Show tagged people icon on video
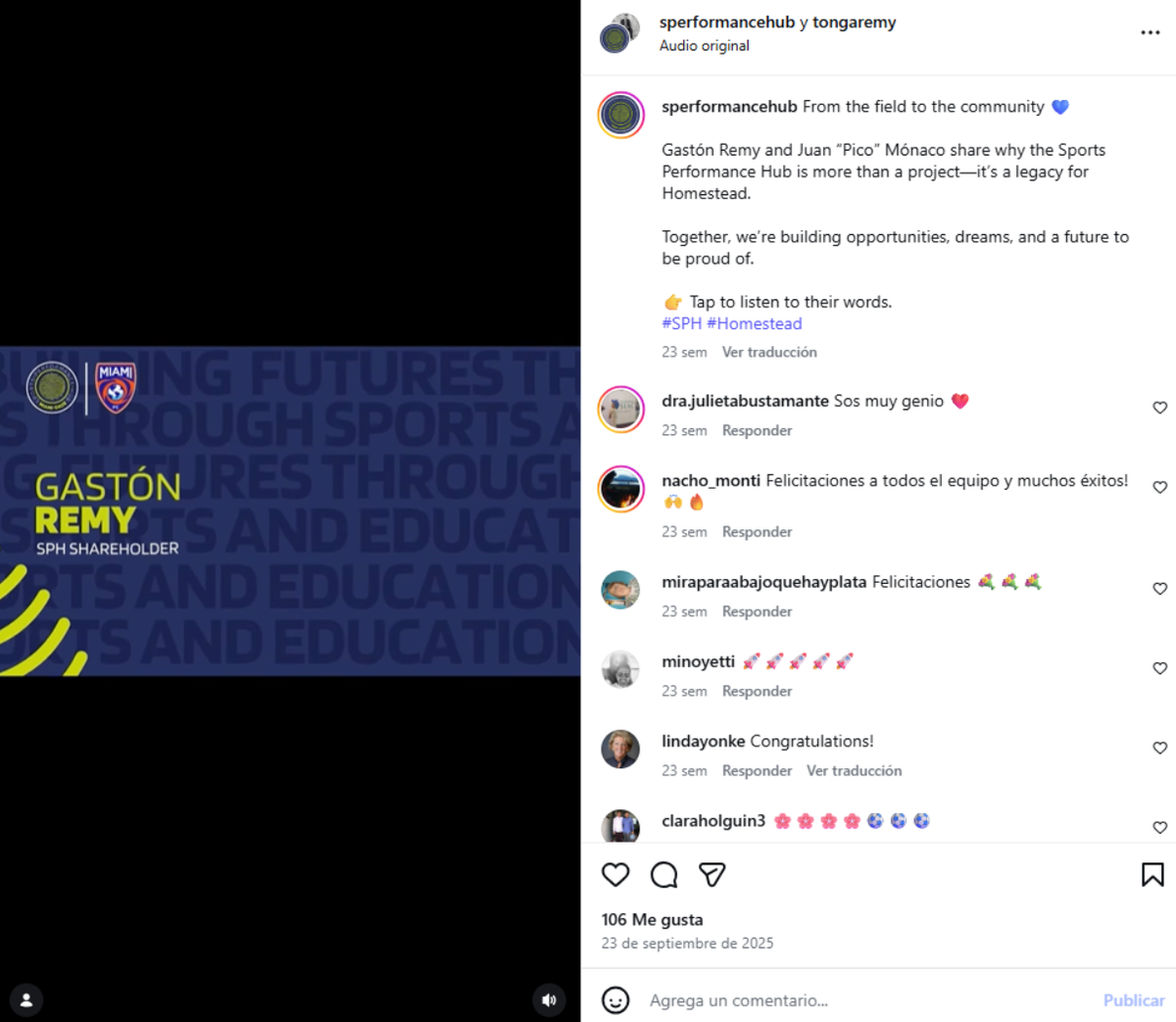Image resolution: width=1176 pixels, height=1022 pixels. pos(26,999)
